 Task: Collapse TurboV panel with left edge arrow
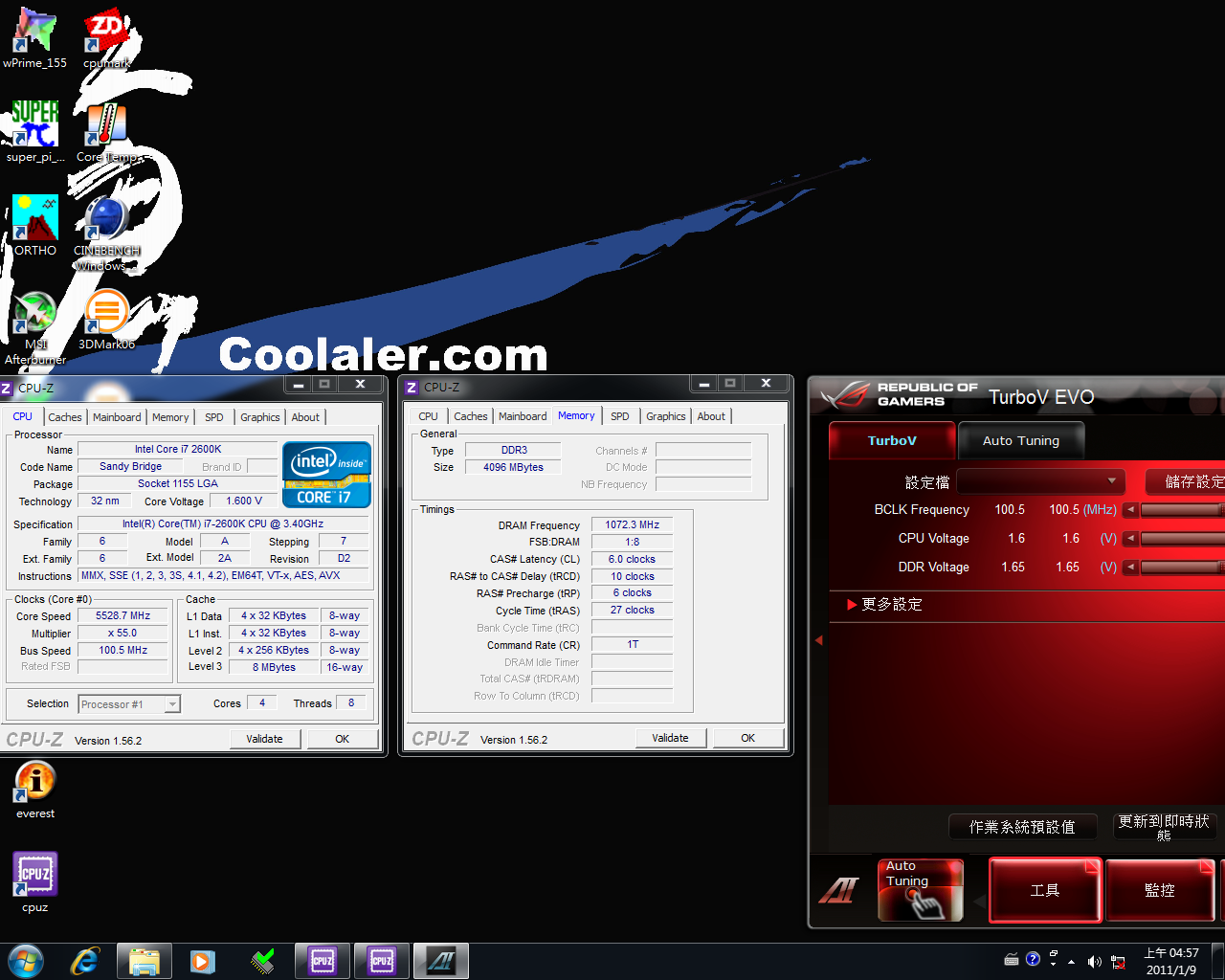click(x=819, y=640)
